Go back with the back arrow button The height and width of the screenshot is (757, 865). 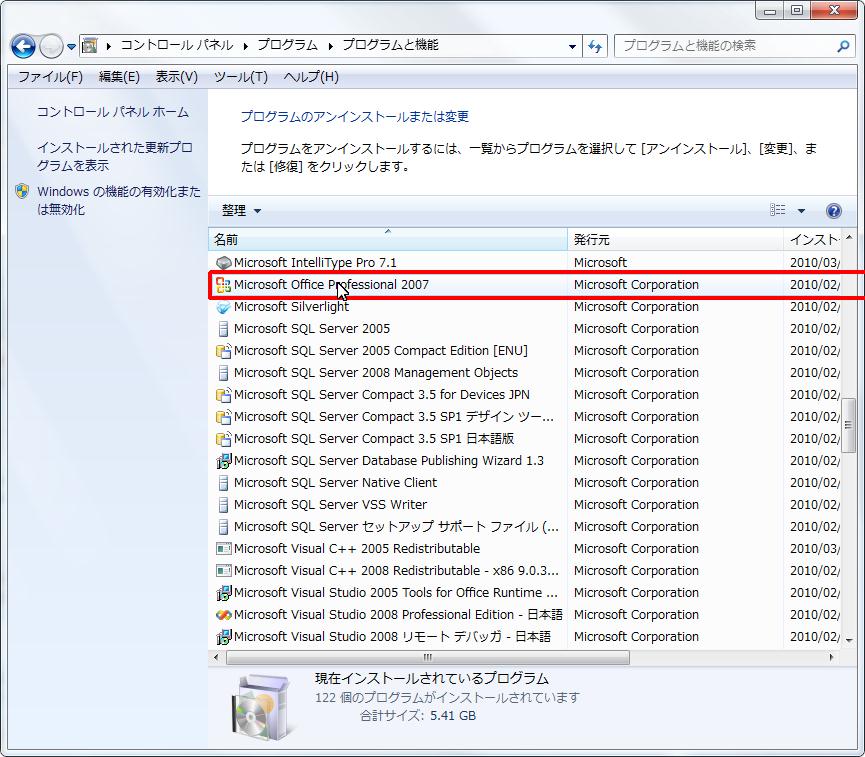pyautogui.click(x=24, y=46)
